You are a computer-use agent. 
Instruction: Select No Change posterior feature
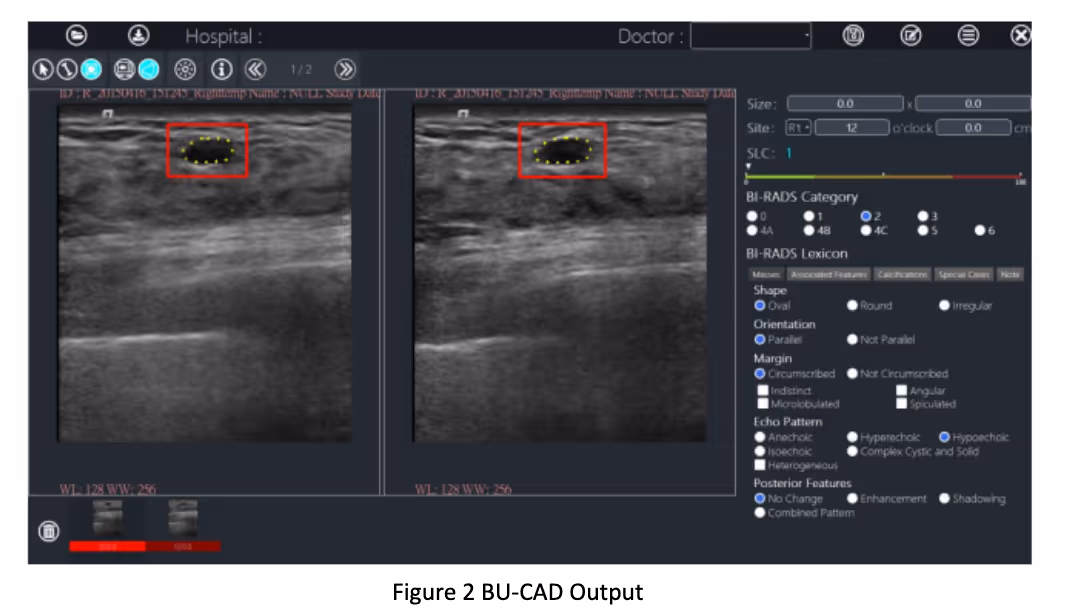(760, 498)
